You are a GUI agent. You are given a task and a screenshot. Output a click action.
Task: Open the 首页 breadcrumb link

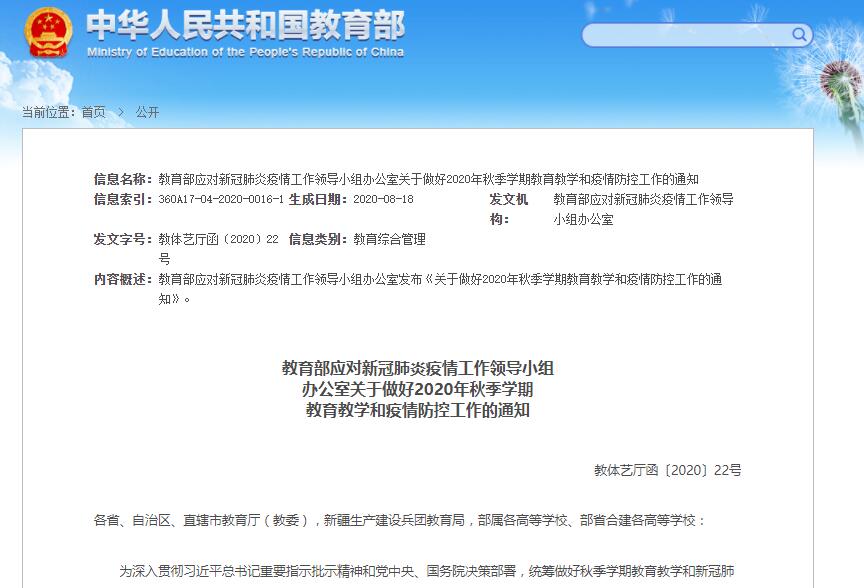93,112
